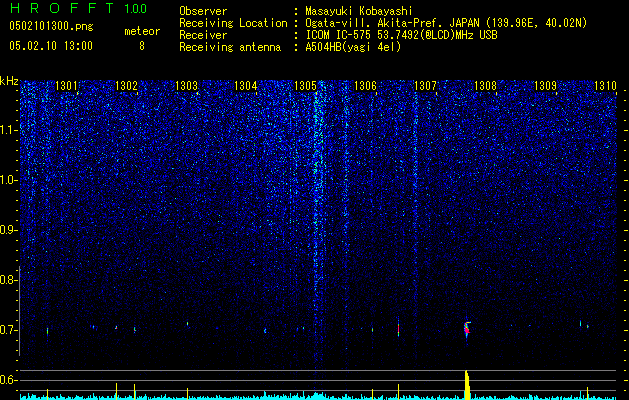The width and height of the screenshot is (629, 400).
Task: Click the Receiving antenna label
Action: point(230,47)
